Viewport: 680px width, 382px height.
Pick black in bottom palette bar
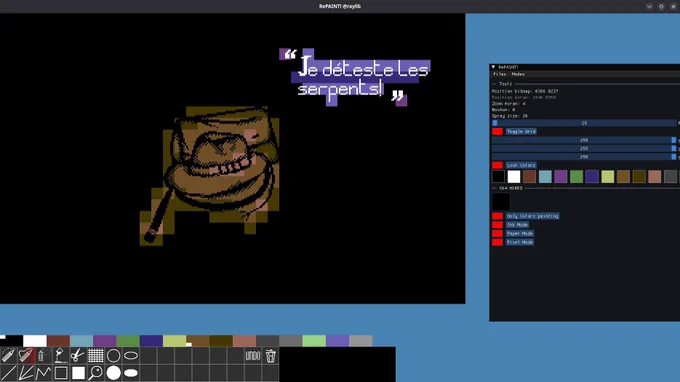click(x=12, y=341)
